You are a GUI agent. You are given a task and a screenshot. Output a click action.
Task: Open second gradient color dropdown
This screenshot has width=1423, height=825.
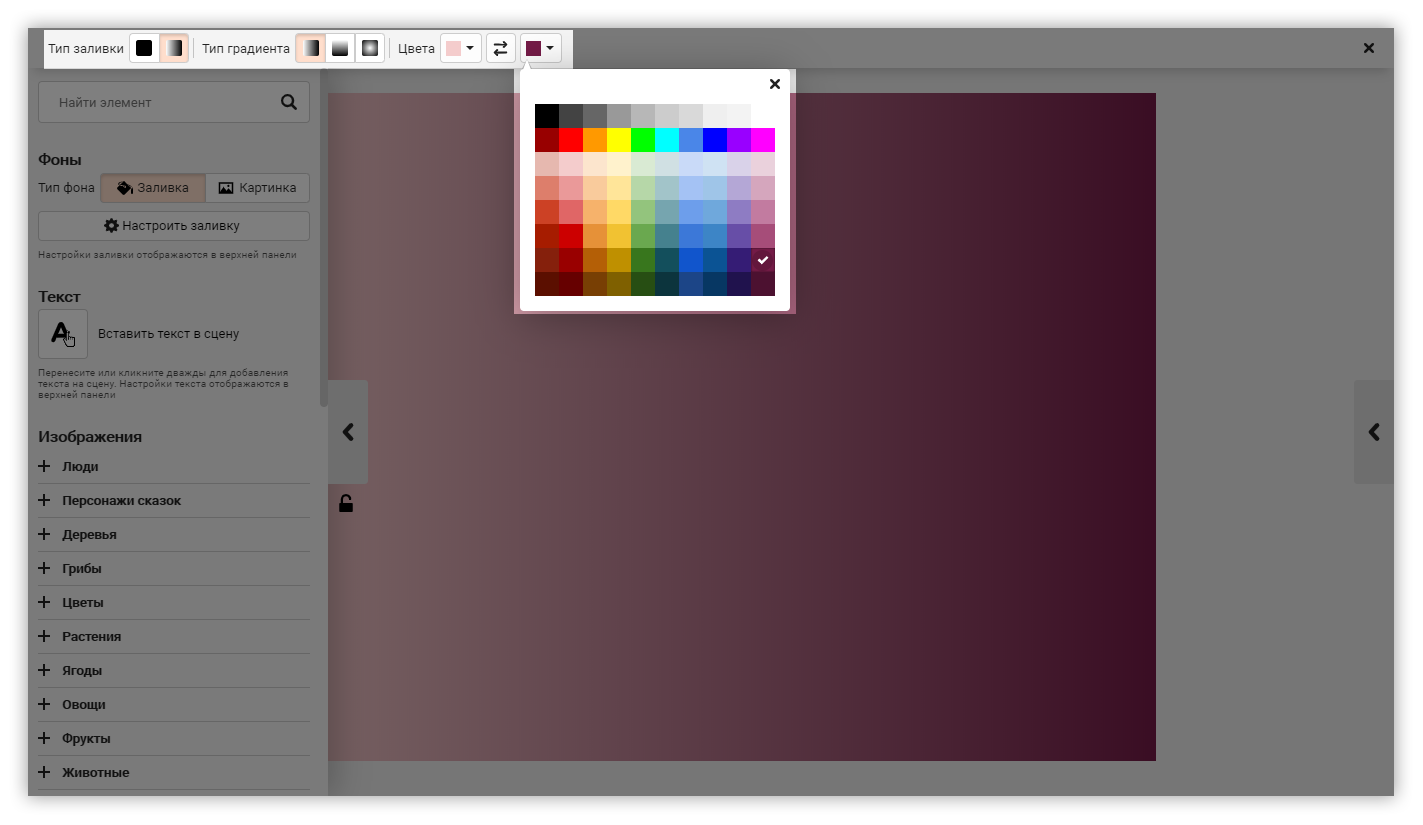(541, 48)
